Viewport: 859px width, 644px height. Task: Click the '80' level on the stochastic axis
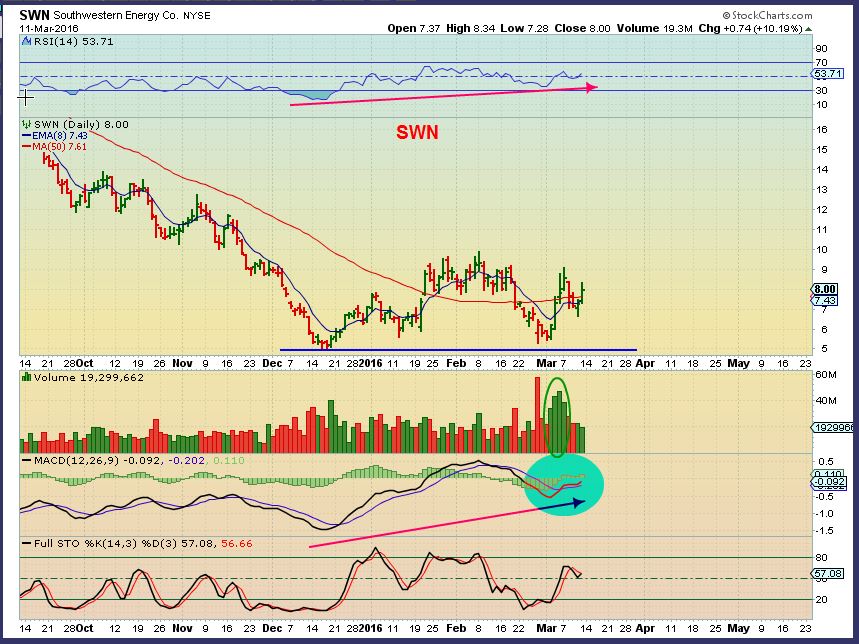[821, 557]
